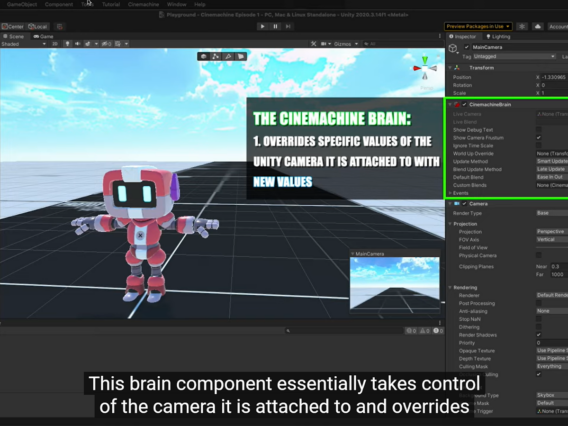Enable Dithering checkbox
Screen dimensions: 568x426
point(539,327)
